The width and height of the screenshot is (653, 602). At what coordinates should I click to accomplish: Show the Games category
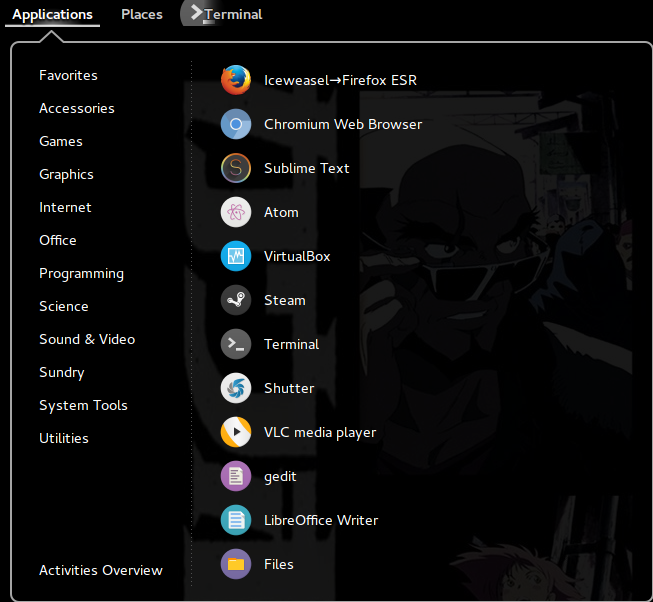tap(61, 141)
